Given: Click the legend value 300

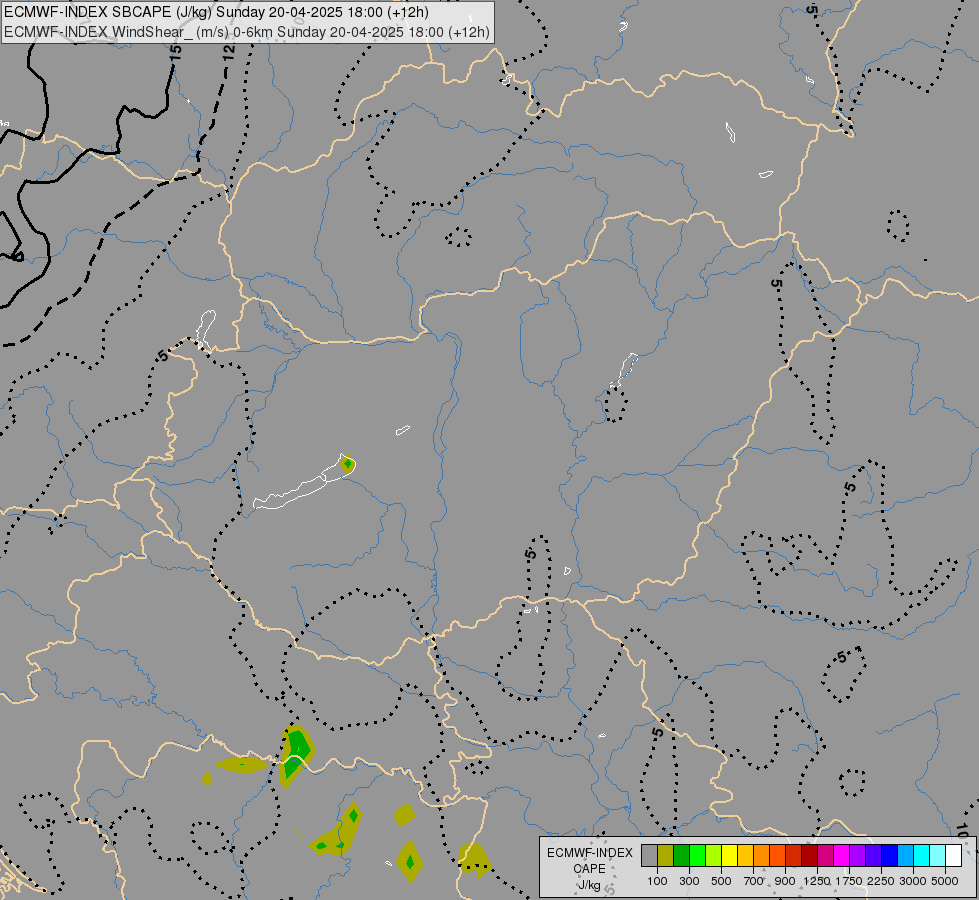Looking at the screenshot, I should tap(689, 881).
